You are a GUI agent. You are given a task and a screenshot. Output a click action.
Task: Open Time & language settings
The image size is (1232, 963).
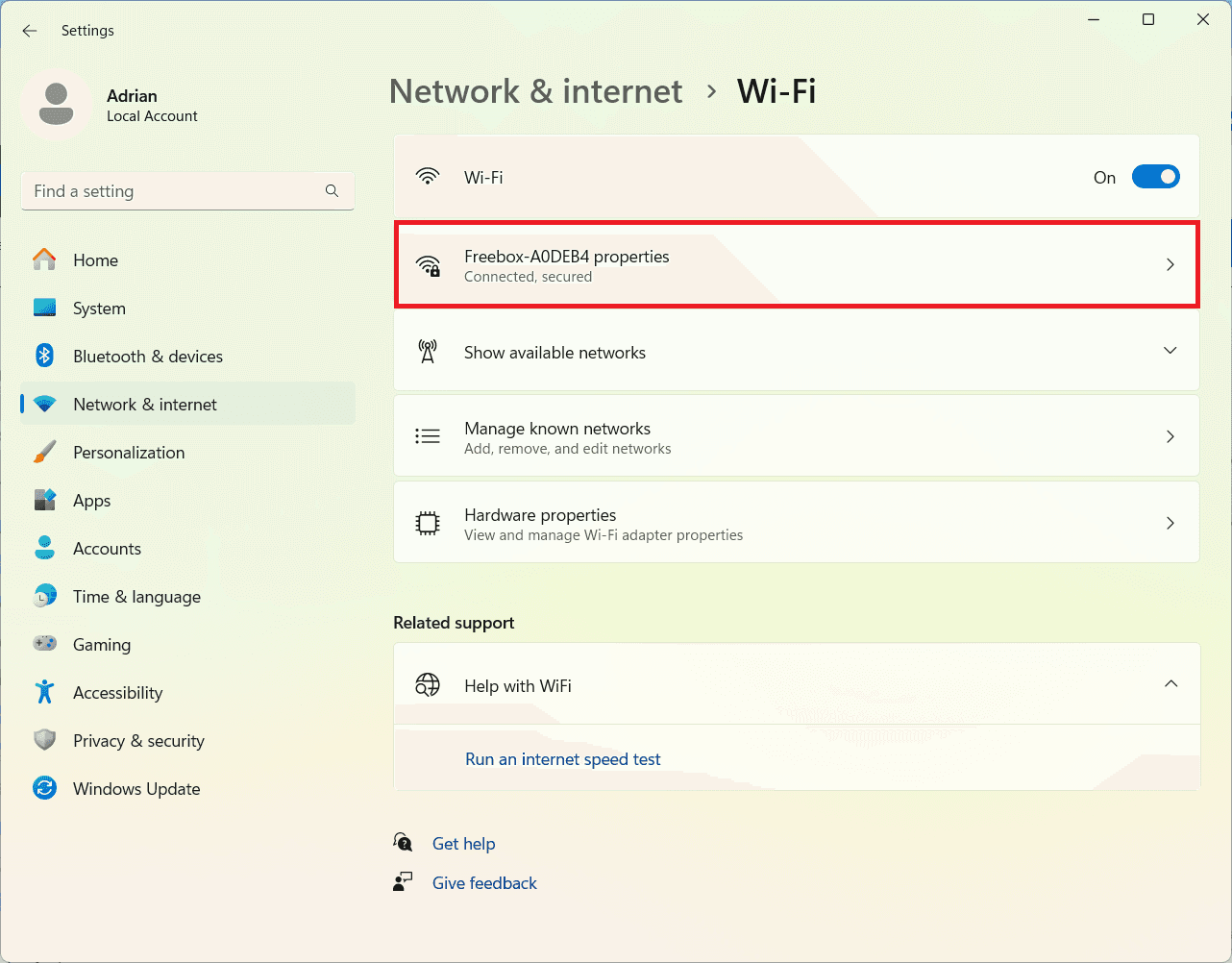click(x=187, y=596)
